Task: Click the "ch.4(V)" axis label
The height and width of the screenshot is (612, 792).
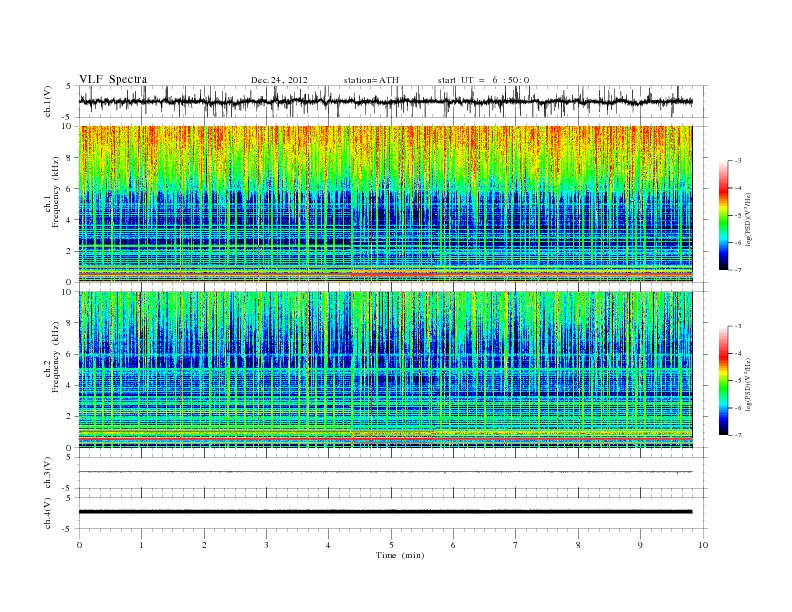Action: click(x=47, y=513)
